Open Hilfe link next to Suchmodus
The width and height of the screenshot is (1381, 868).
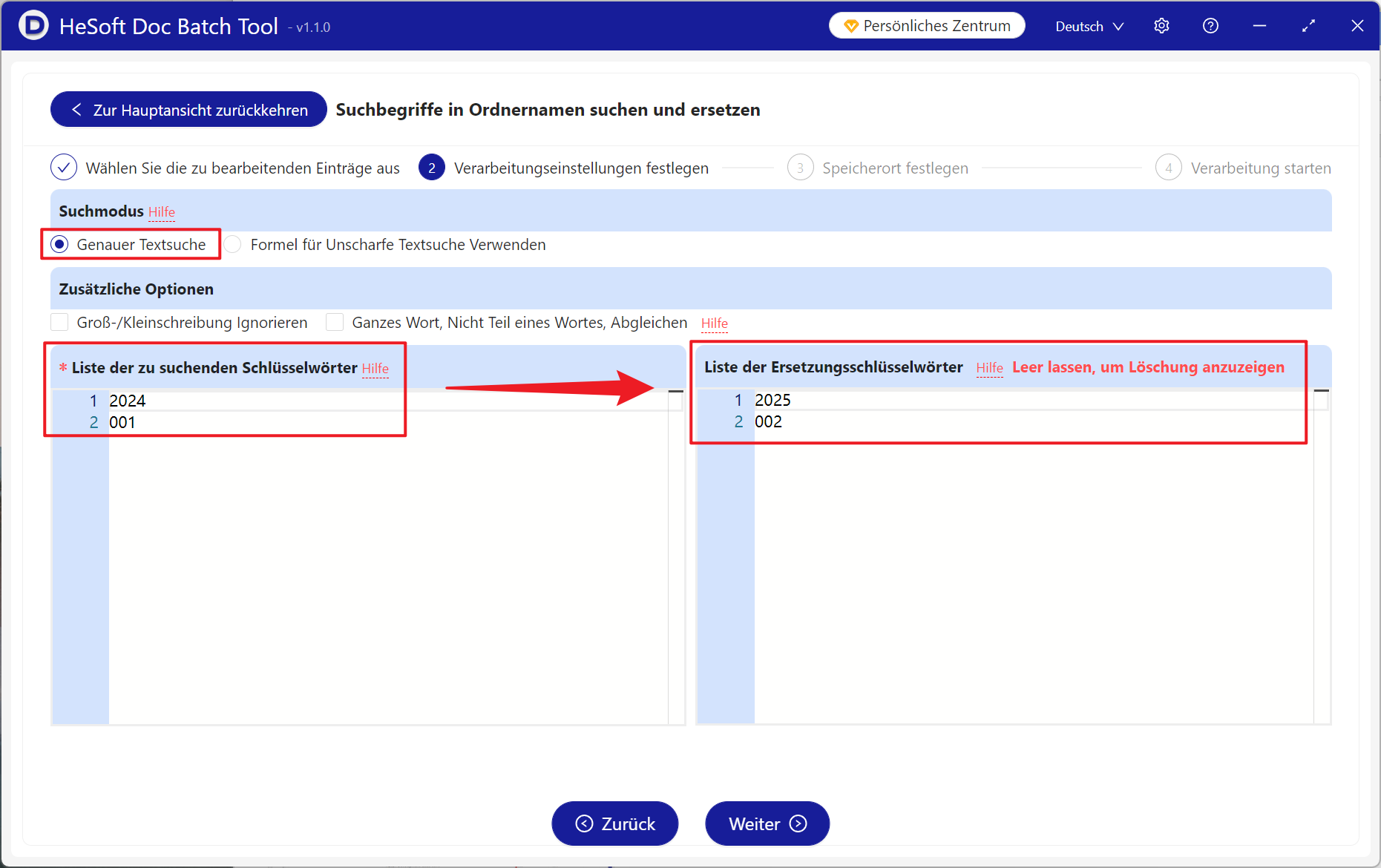[162, 212]
